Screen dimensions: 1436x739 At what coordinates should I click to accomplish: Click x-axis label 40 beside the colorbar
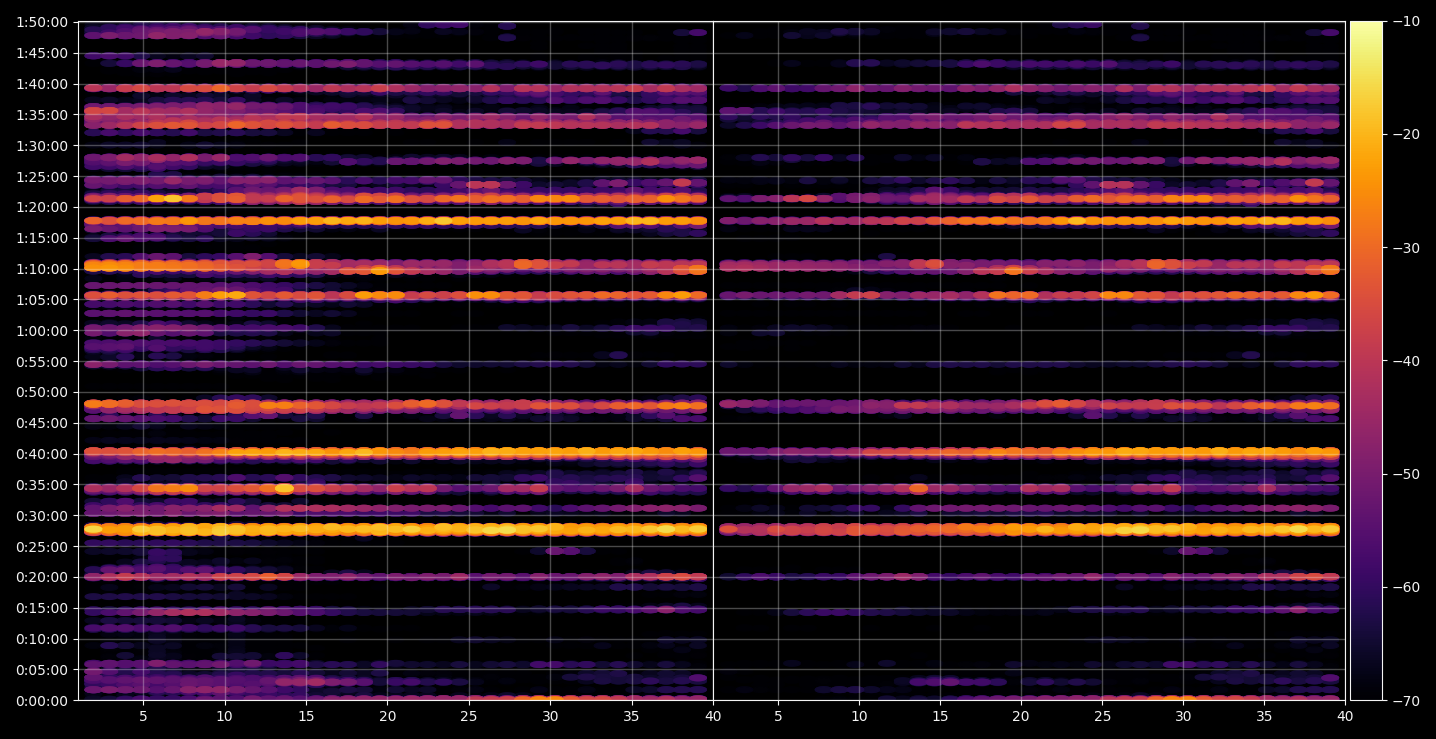[1346, 716]
